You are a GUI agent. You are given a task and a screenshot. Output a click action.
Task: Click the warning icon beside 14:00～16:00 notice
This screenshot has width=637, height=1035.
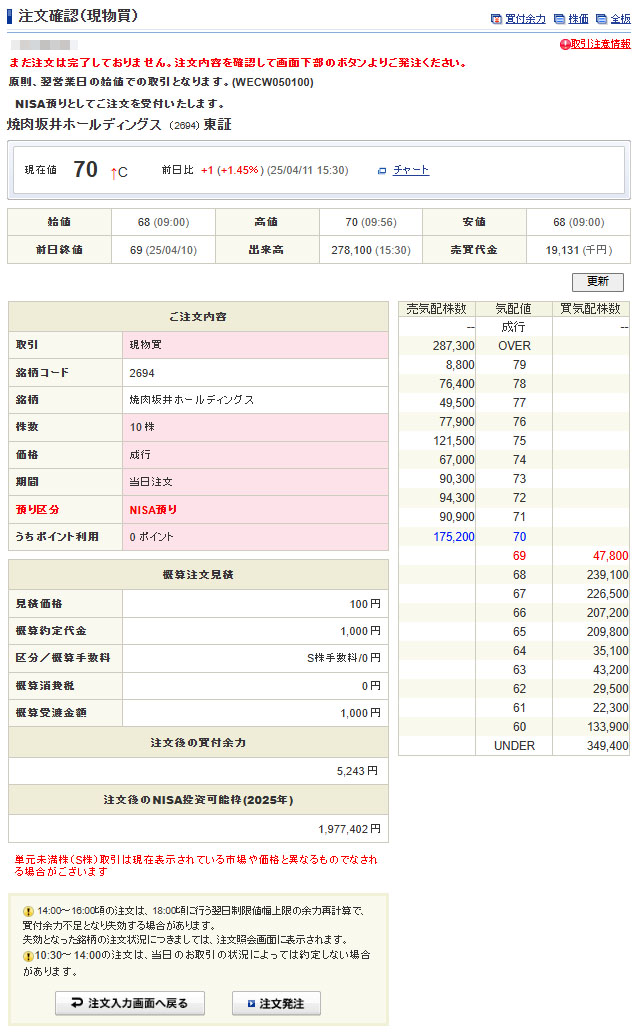click(x=28, y=912)
